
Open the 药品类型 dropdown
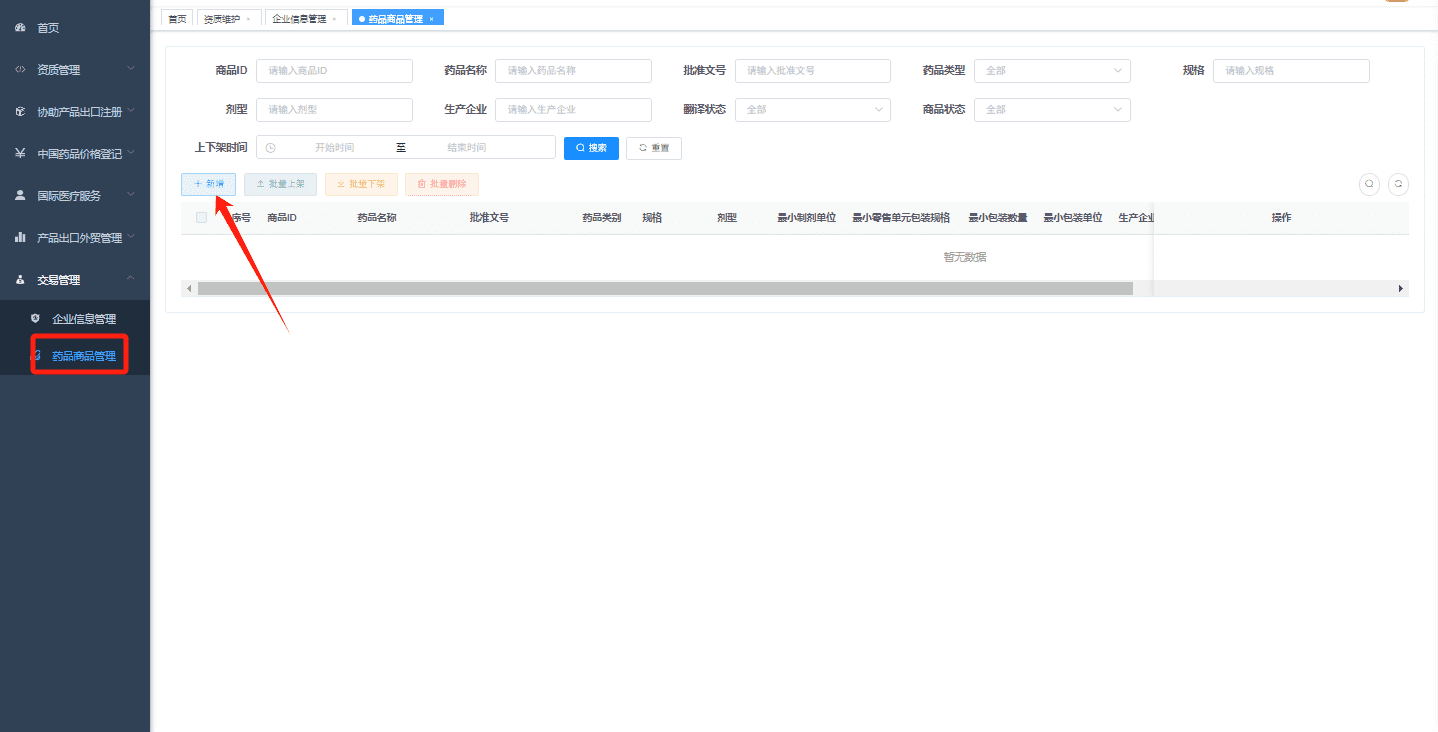click(1052, 71)
